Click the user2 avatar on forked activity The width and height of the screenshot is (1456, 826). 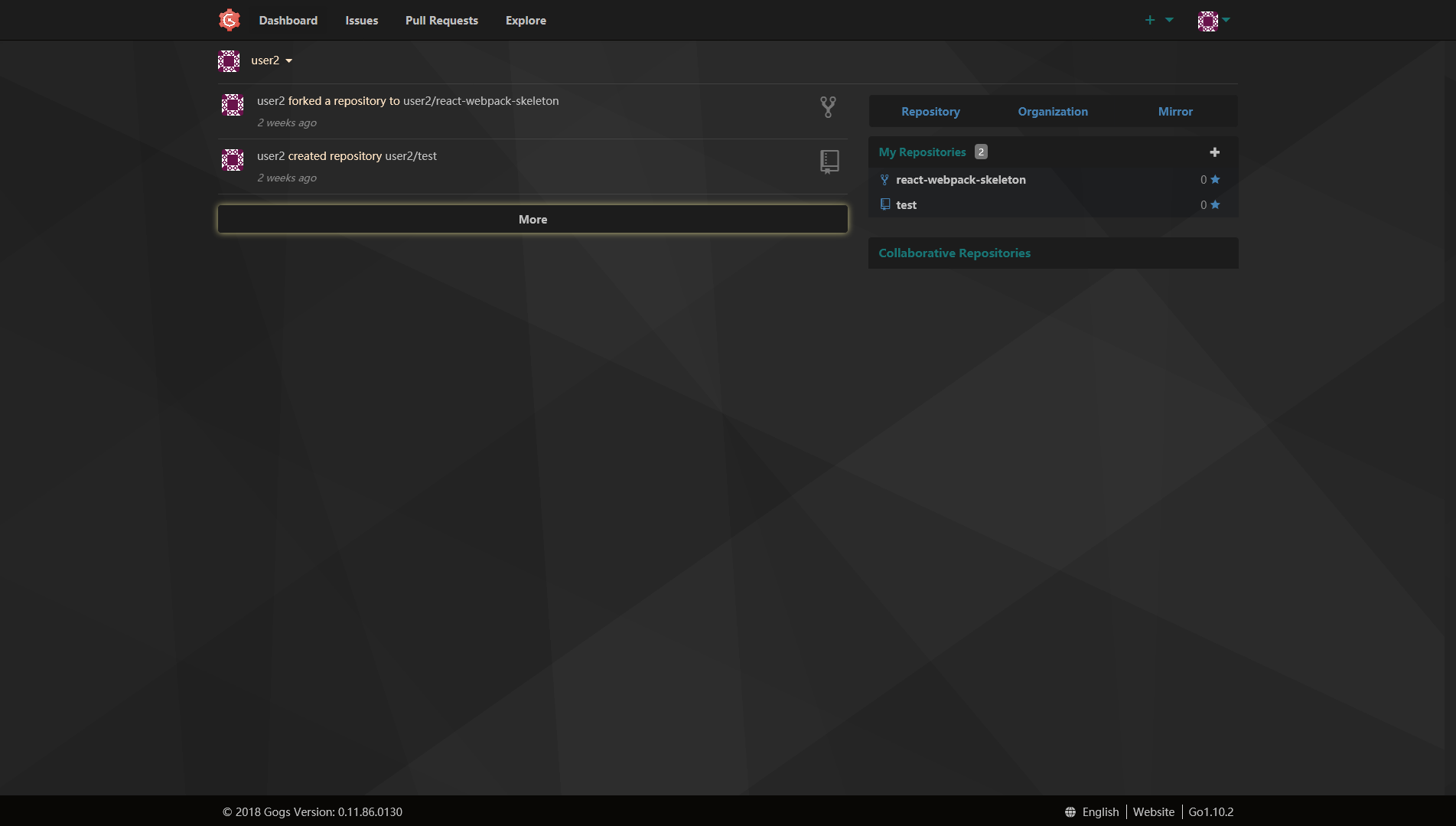click(233, 105)
